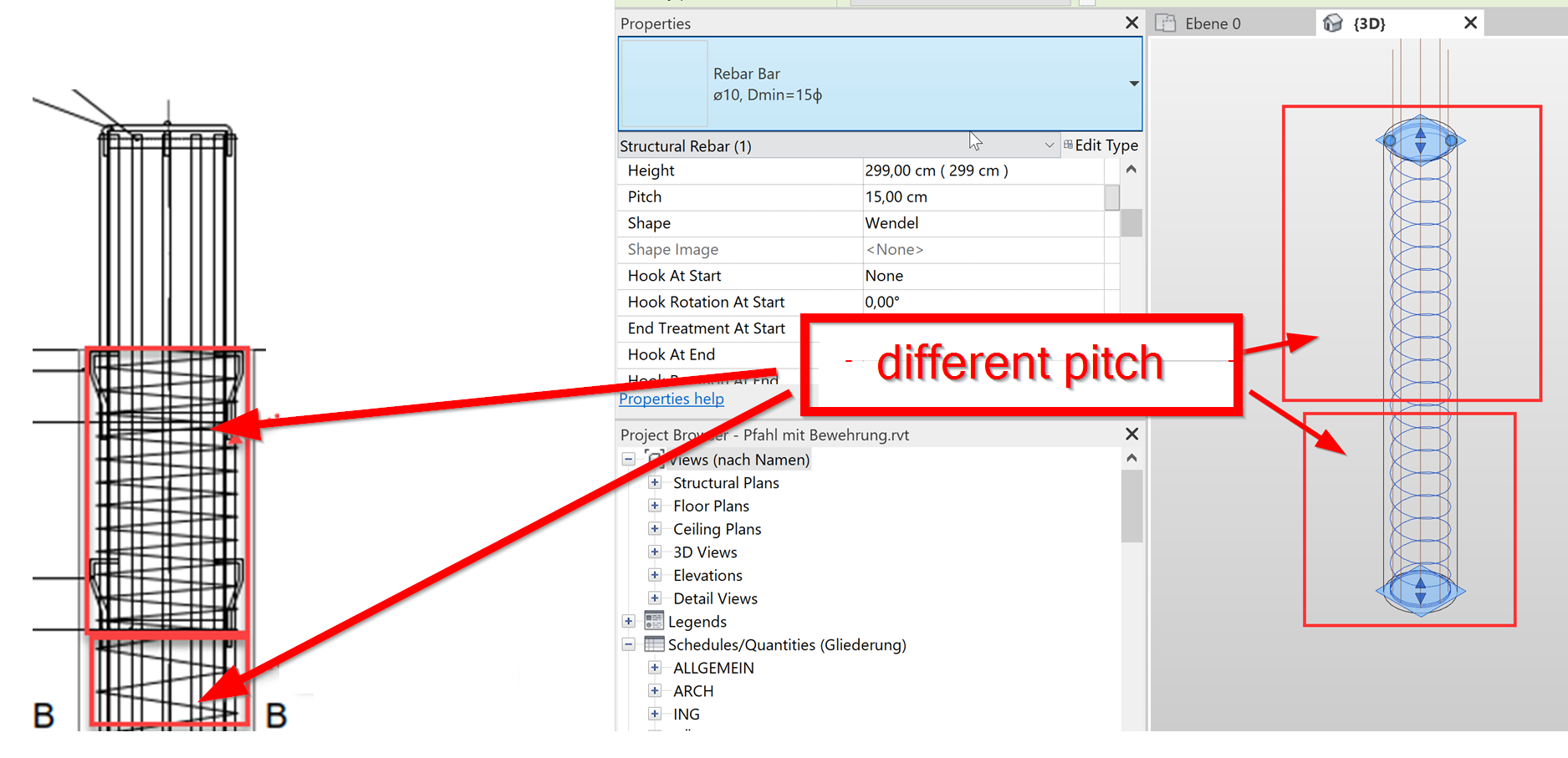Image resolution: width=1568 pixels, height=758 pixels.
Task: Select the {3D} view tab
Action: (1369, 23)
